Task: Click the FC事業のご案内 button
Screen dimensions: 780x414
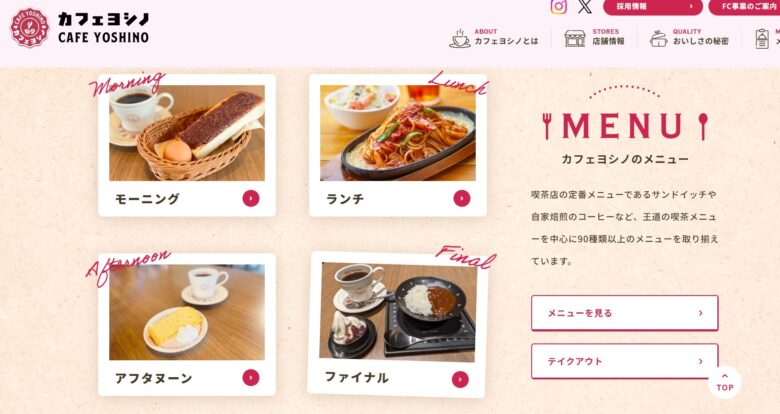Action: point(744,7)
